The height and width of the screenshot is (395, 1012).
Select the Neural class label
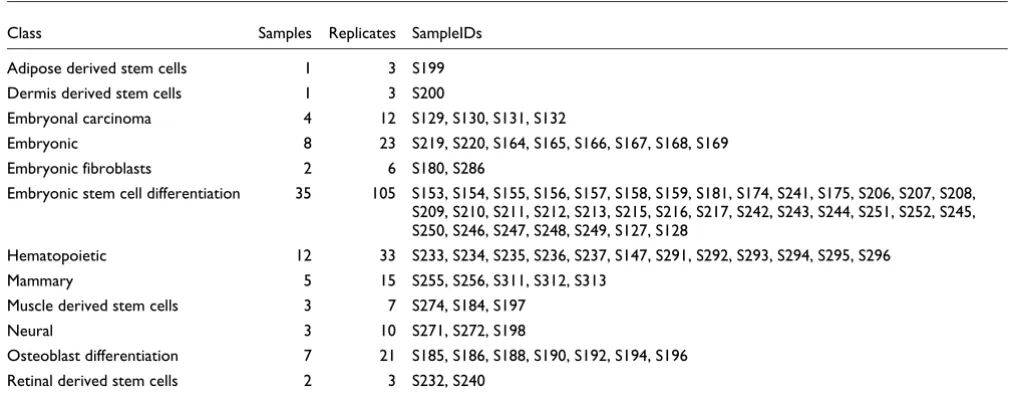[30, 331]
